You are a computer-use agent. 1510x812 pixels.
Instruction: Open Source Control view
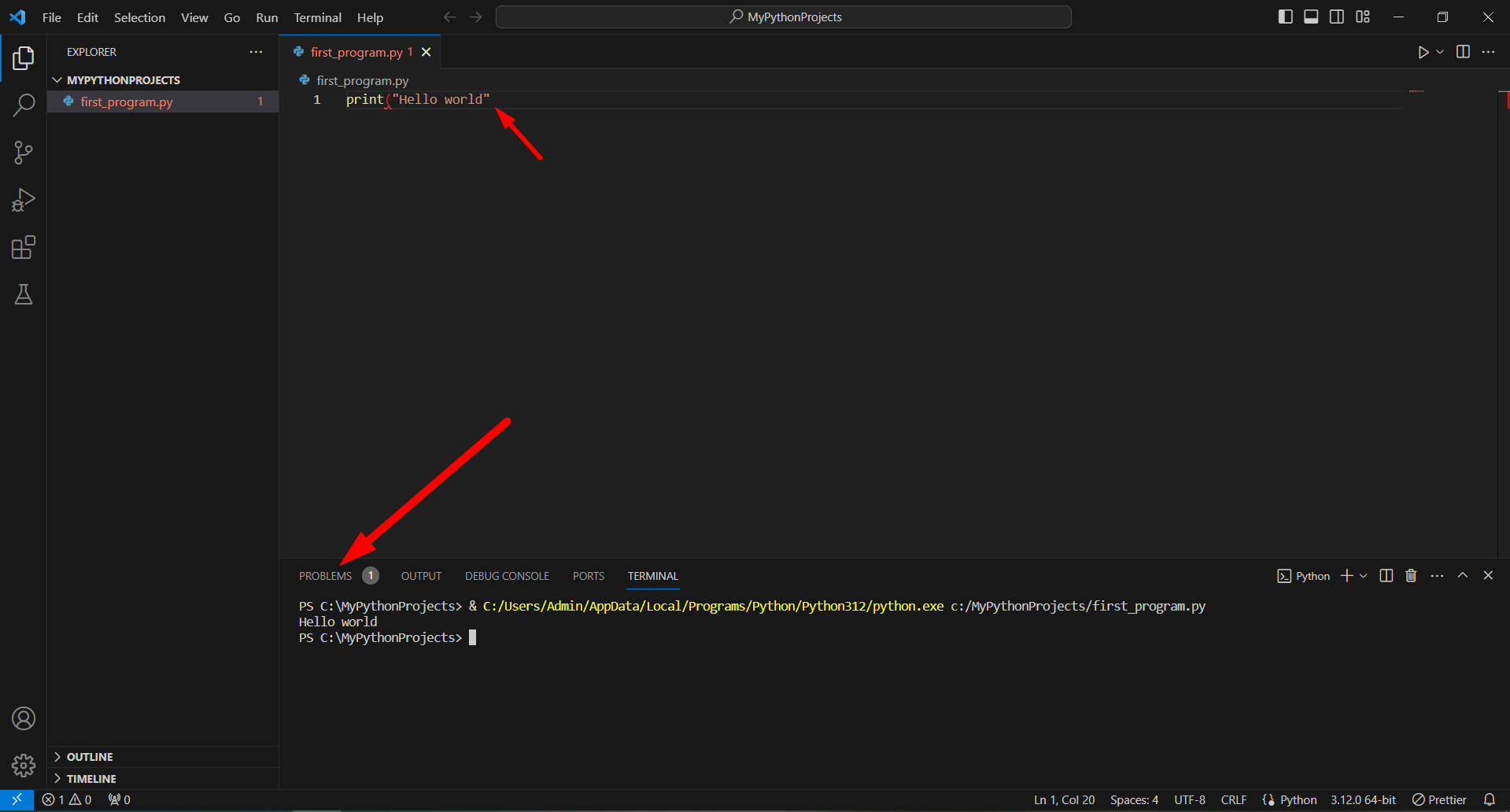pyautogui.click(x=23, y=152)
